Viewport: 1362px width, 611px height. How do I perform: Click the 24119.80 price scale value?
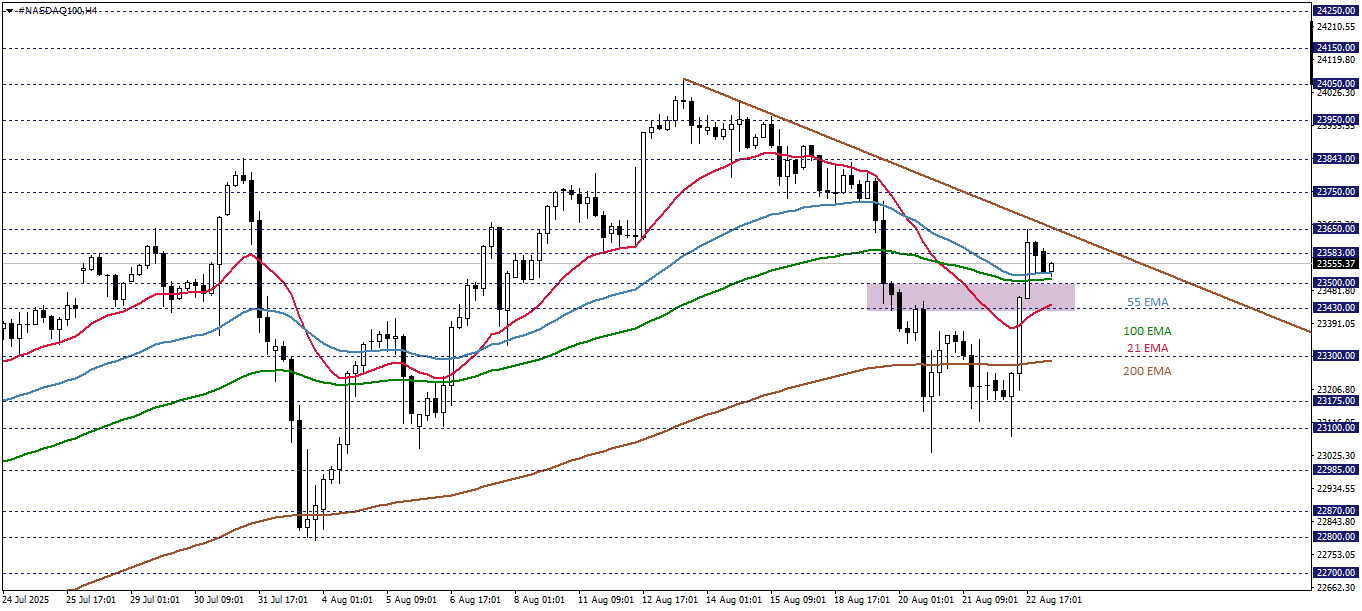point(1336,59)
